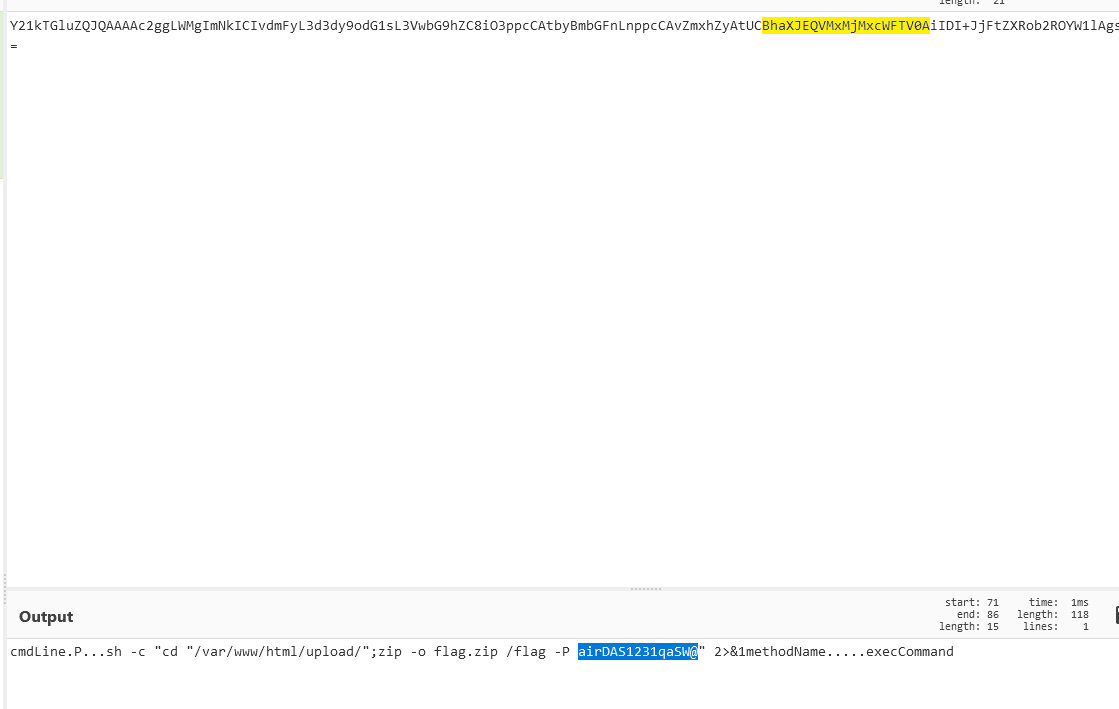Click the '/flag' argument in the output command
The width and height of the screenshot is (1119, 709).
coord(526,651)
